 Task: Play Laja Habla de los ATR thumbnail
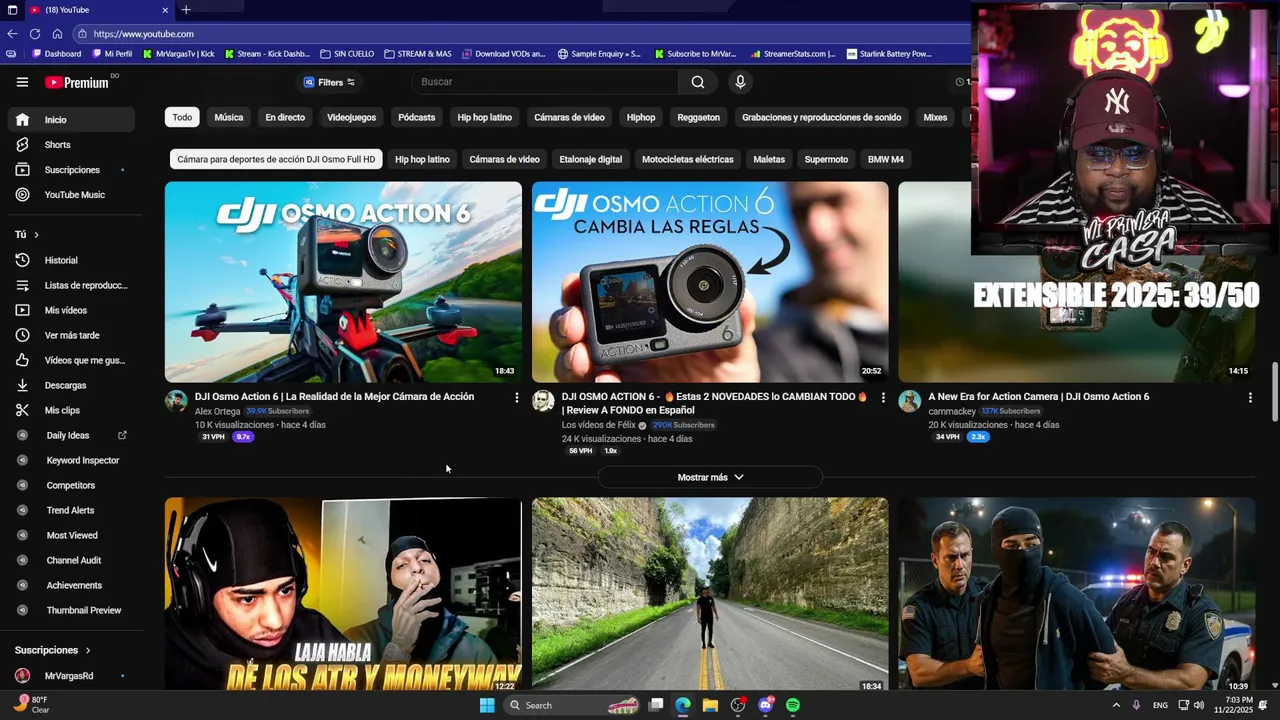click(x=343, y=594)
